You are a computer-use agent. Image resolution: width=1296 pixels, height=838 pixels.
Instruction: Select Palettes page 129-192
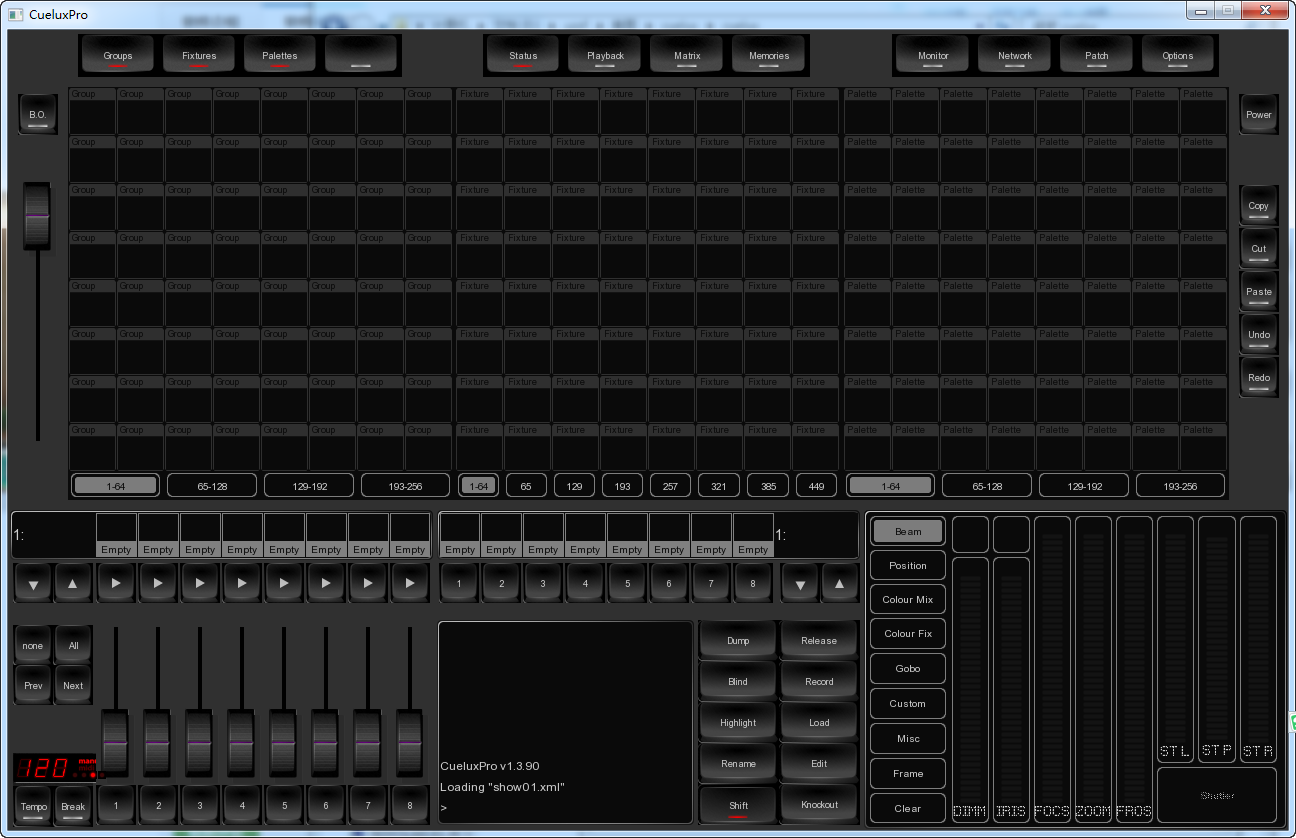click(x=1084, y=486)
